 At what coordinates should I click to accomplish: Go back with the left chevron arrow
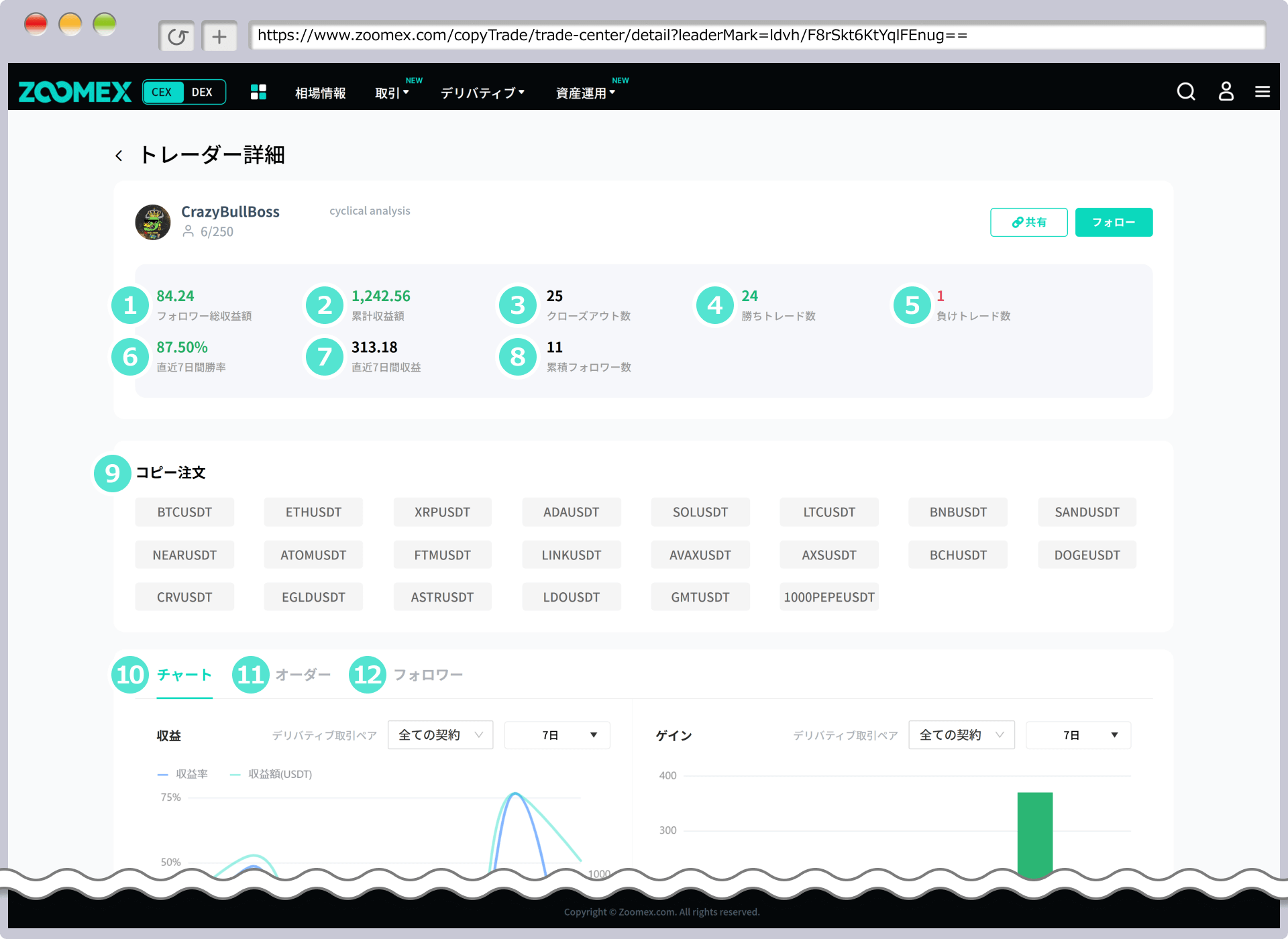pyautogui.click(x=119, y=156)
